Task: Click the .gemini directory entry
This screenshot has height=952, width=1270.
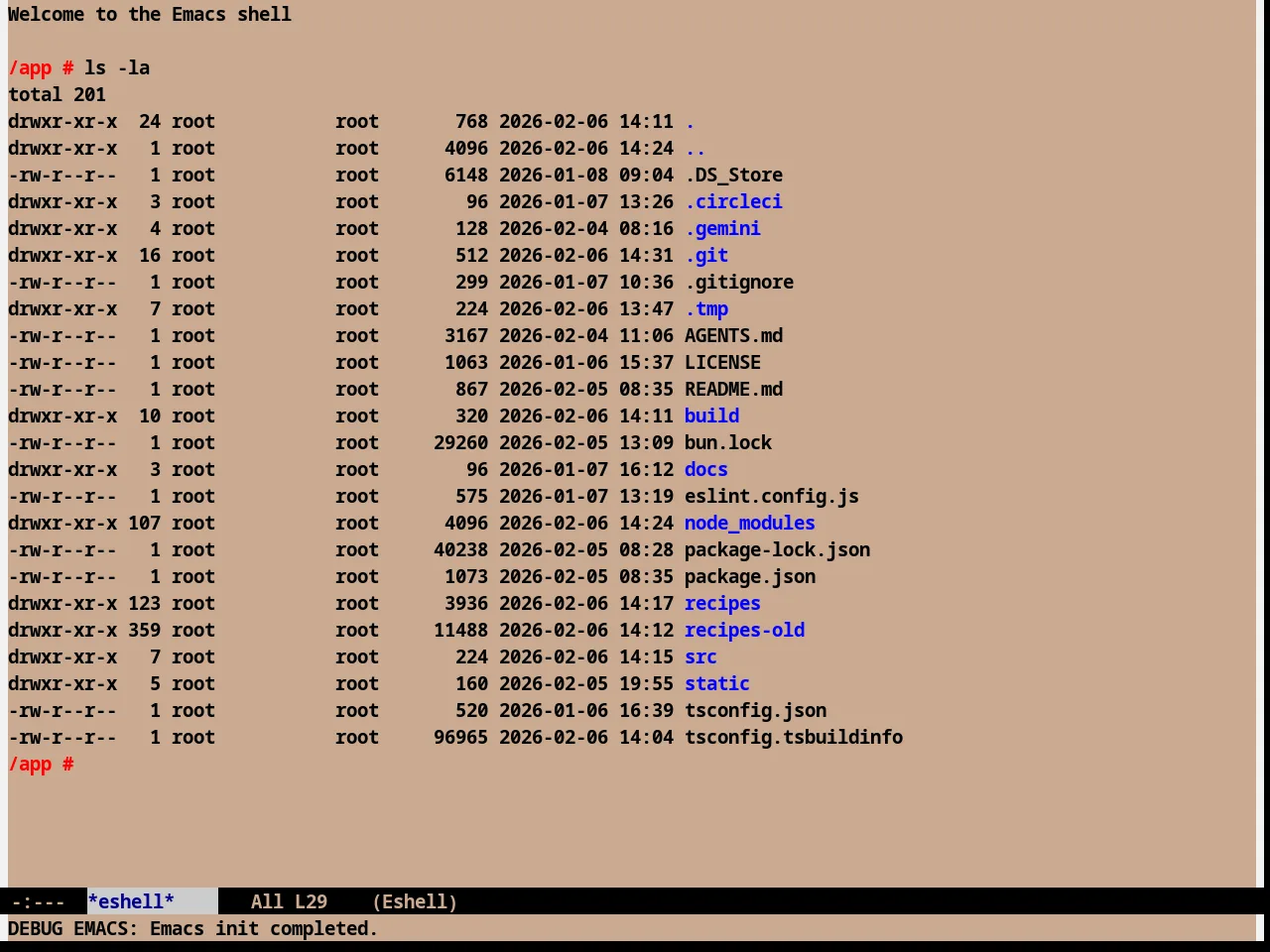Action: click(x=722, y=229)
